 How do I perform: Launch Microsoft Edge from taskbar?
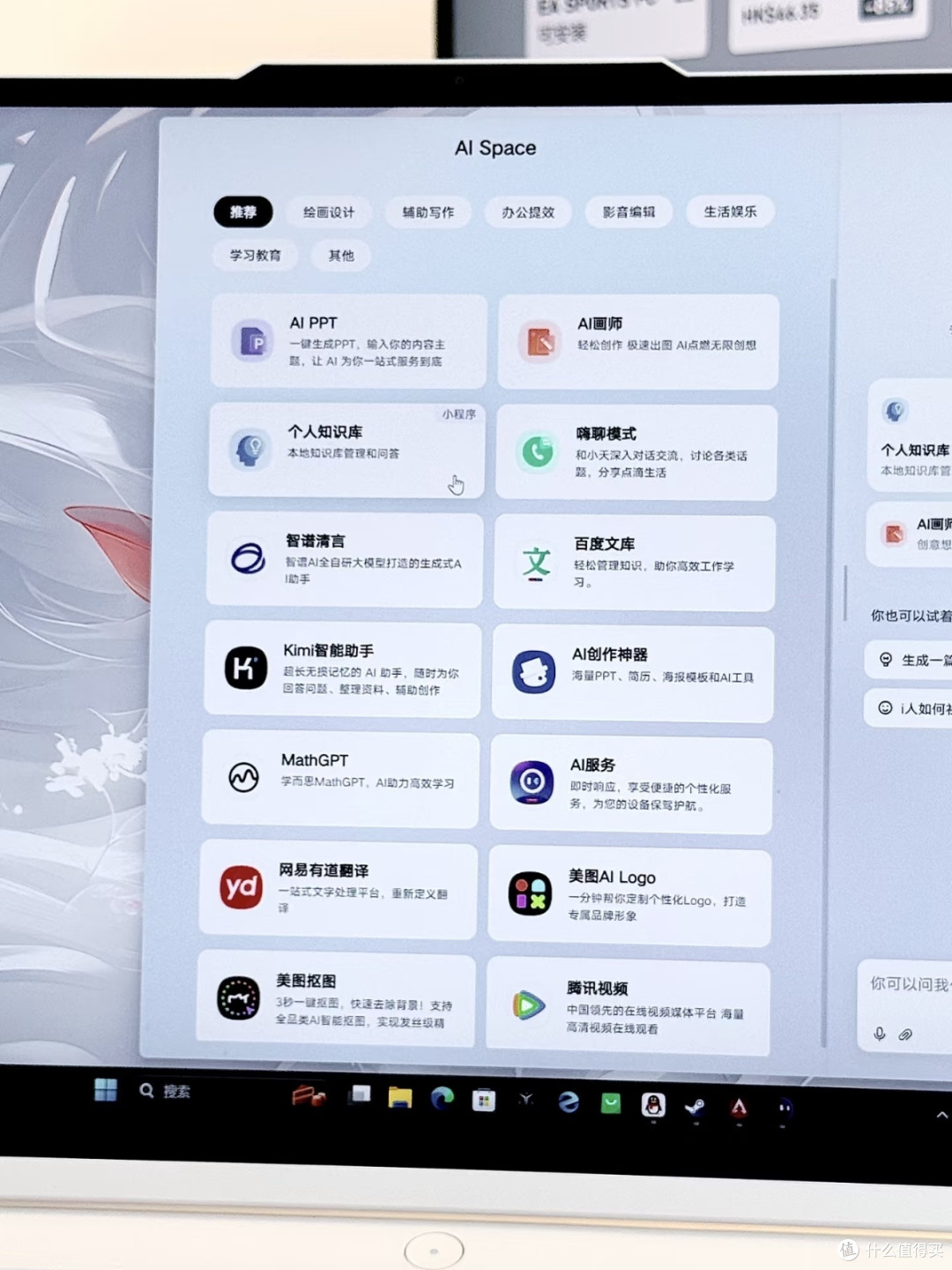(x=443, y=1098)
